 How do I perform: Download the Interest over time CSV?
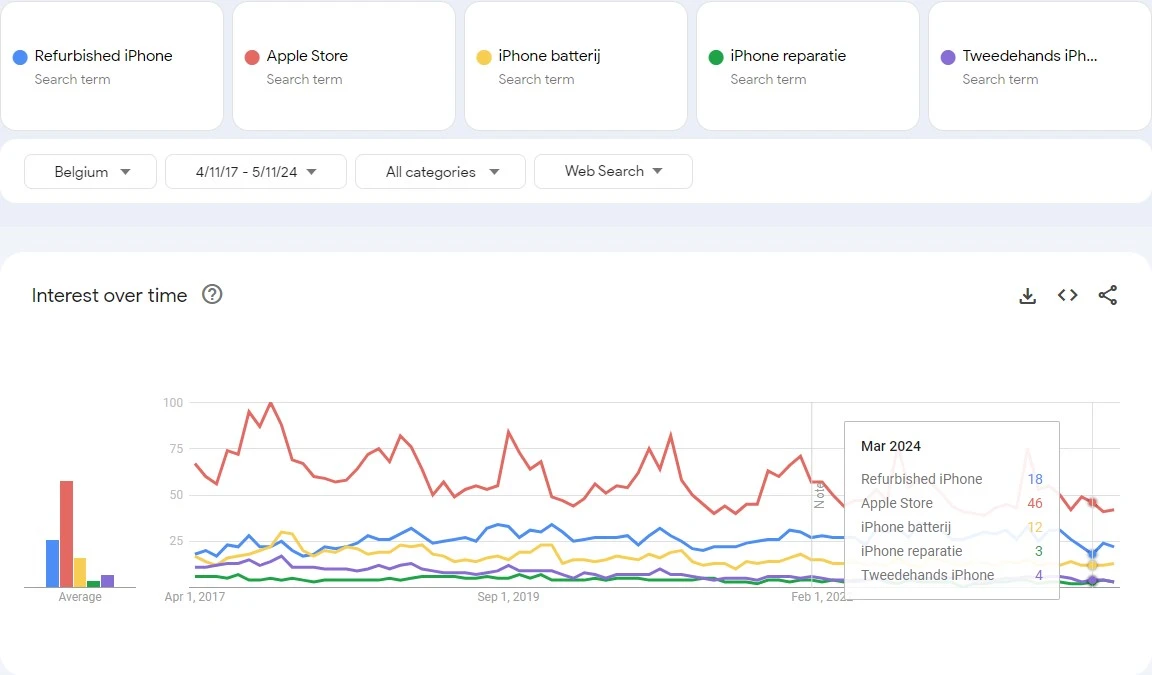point(1027,295)
